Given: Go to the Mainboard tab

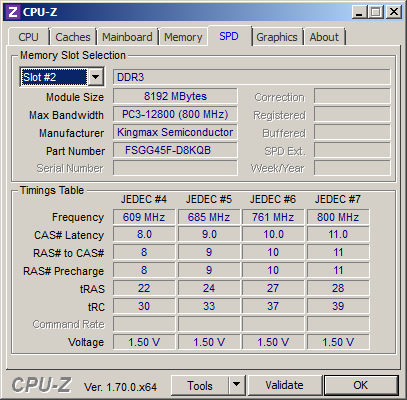Looking at the screenshot, I should (127, 37).
